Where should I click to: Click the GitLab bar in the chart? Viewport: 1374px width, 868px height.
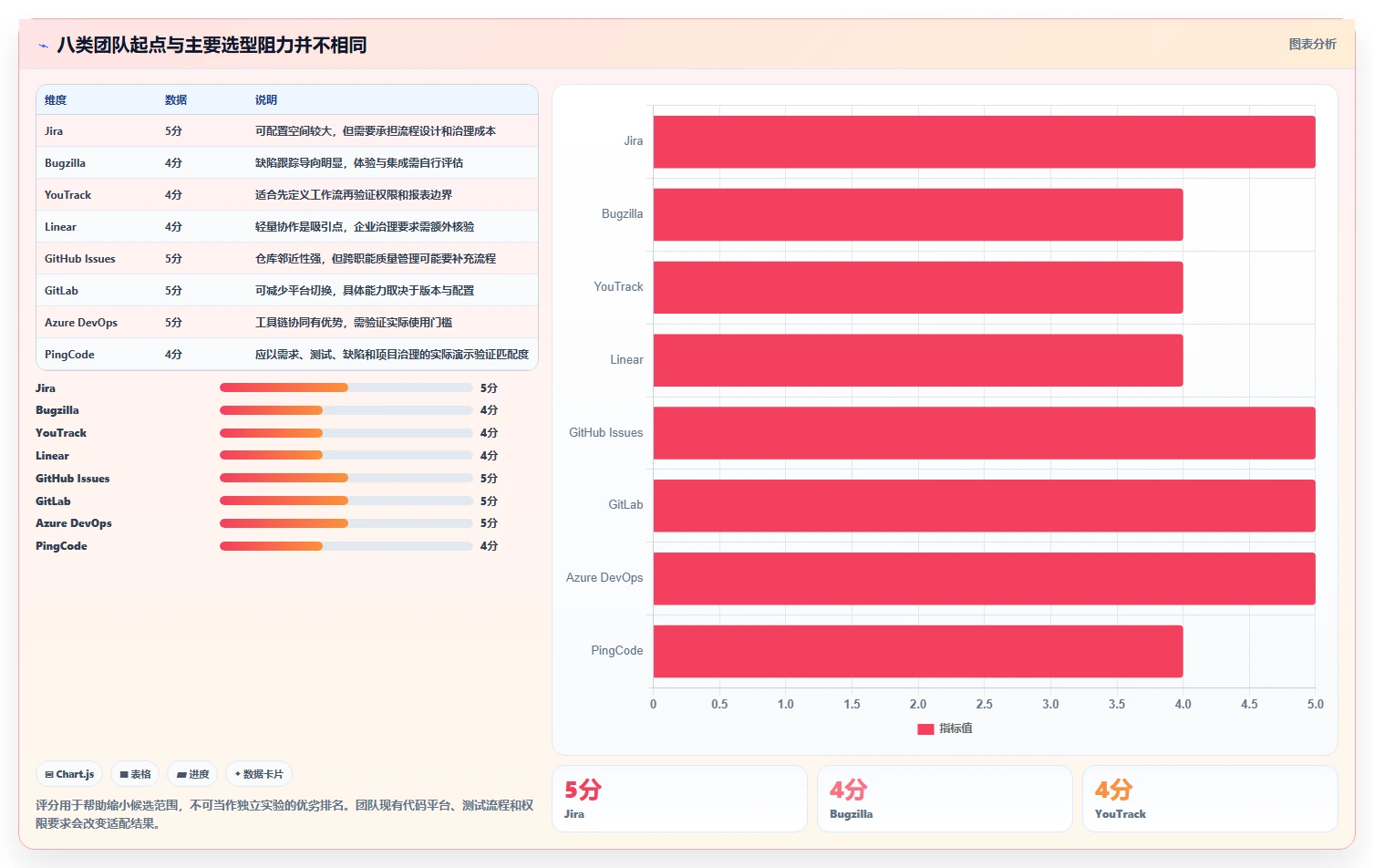[x=984, y=505]
